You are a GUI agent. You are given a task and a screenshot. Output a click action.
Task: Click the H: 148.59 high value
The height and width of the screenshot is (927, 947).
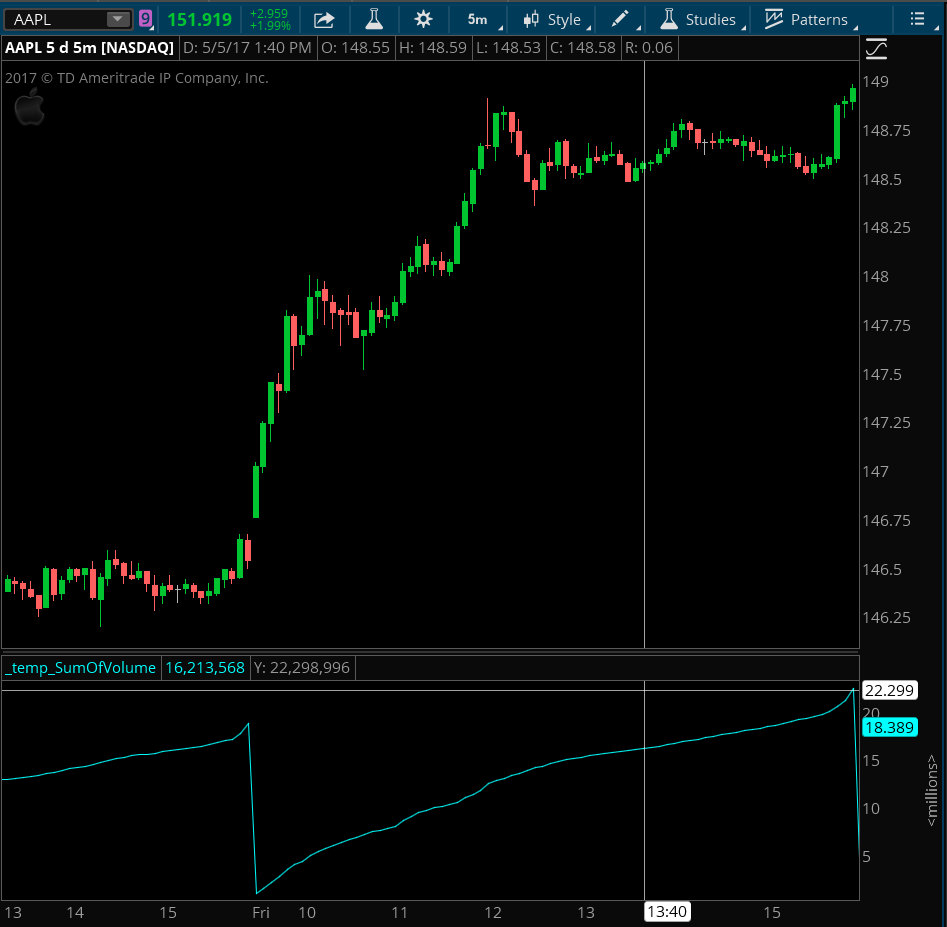(x=432, y=48)
